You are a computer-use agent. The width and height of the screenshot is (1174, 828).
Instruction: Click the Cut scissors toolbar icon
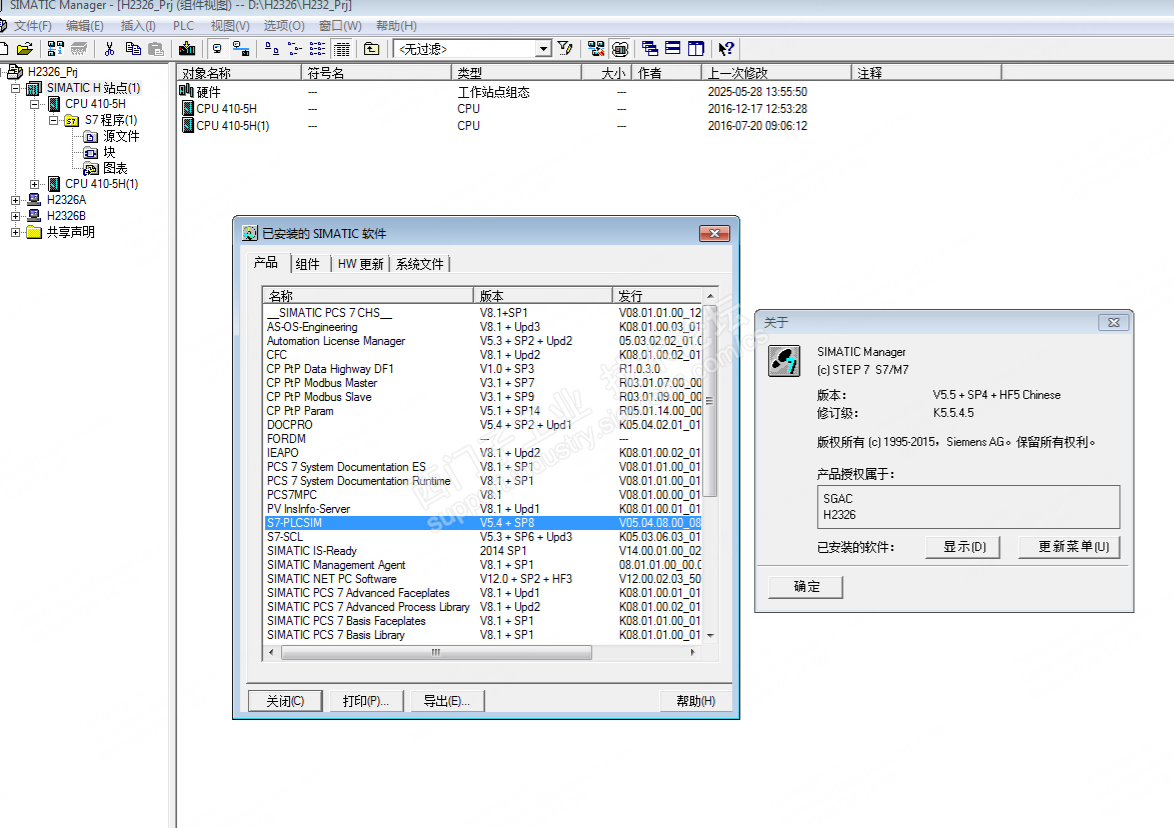point(110,48)
